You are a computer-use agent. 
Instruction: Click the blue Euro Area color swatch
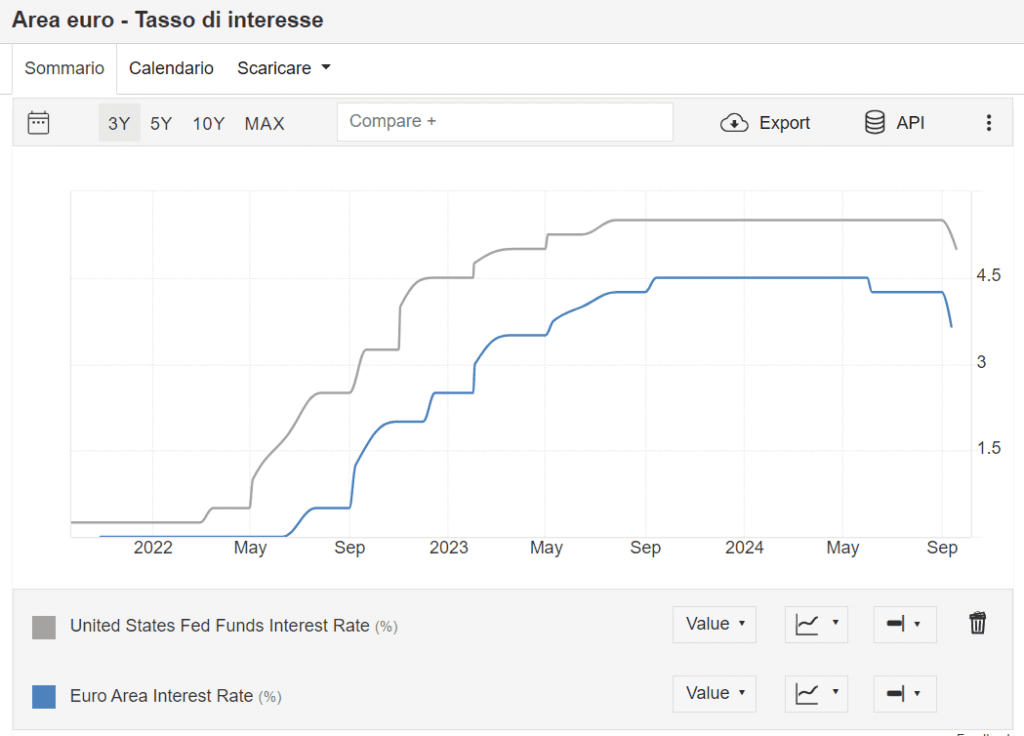click(44, 696)
